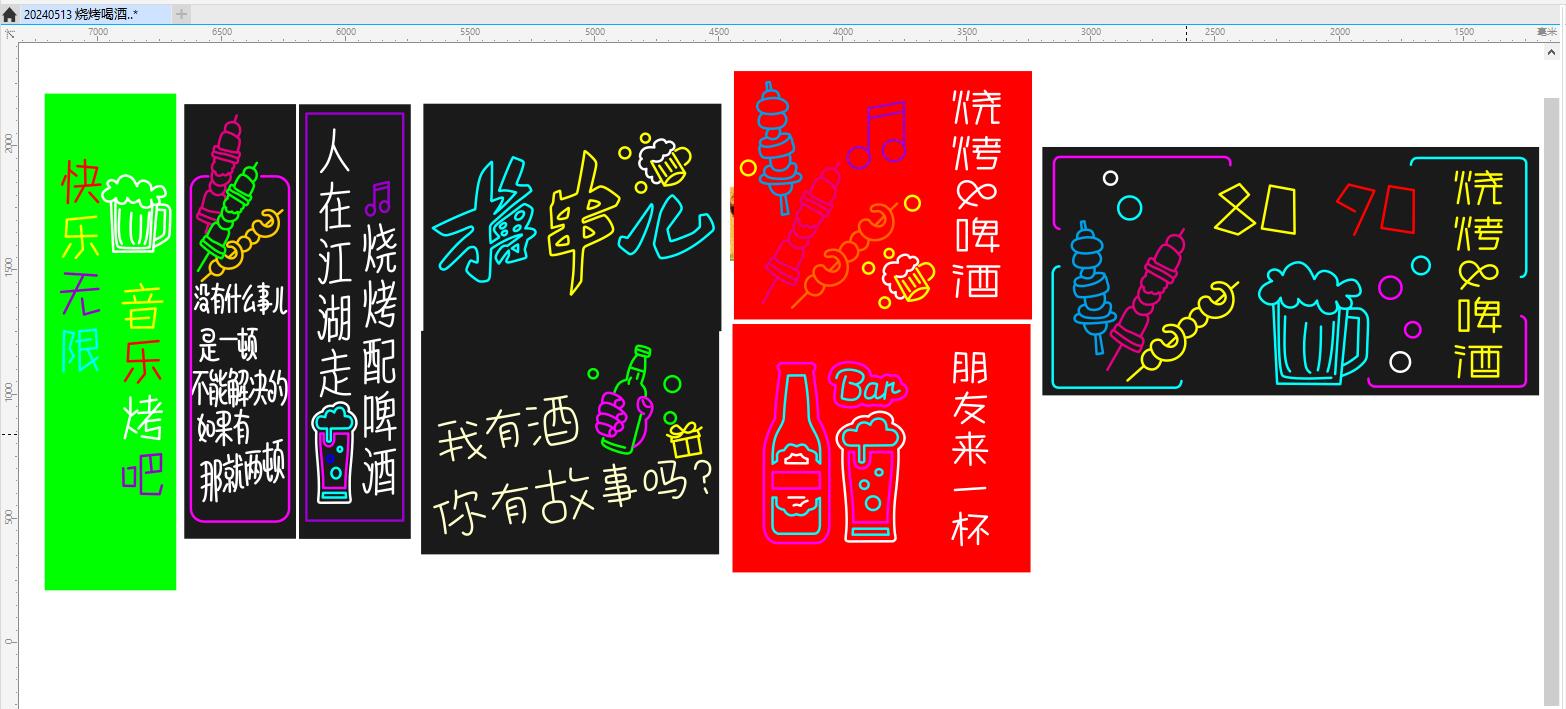Select the large cyan beer mug outline
Screen dimensions: 1566x709
click(x=1313, y=323)
